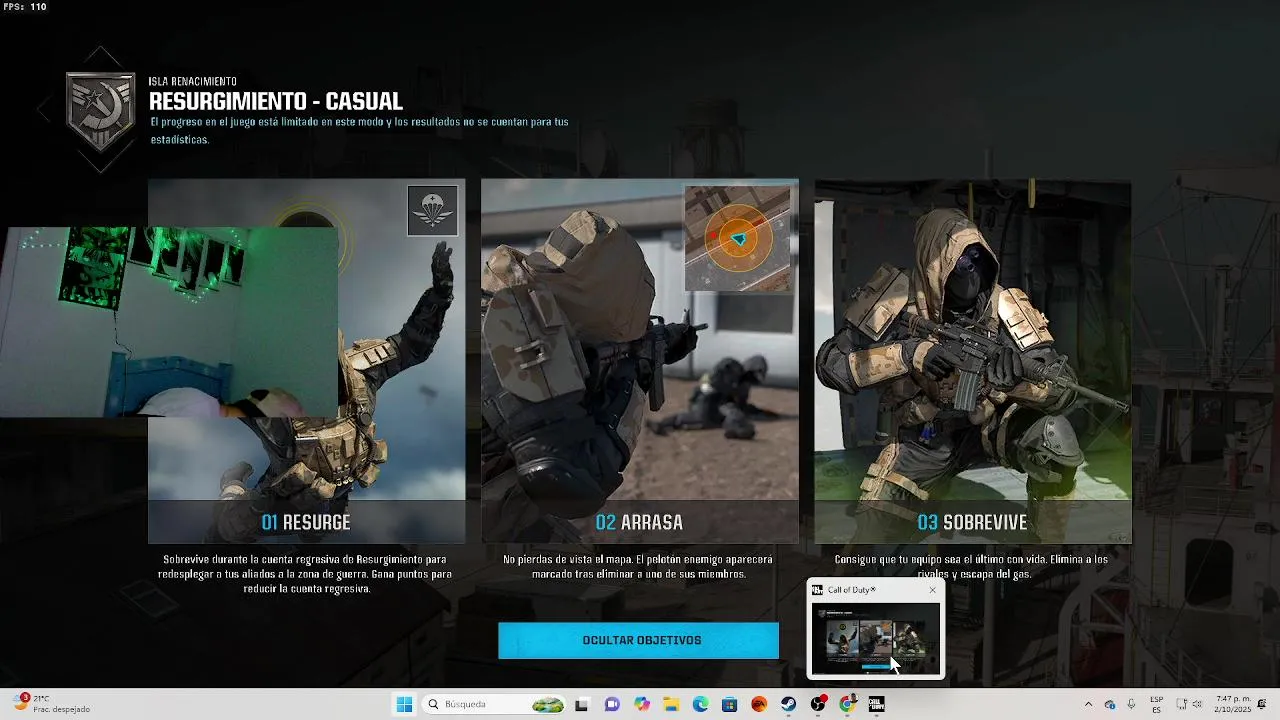Open File Explorer from the taskbar
1280x720 pixels.
coord(671,704)
